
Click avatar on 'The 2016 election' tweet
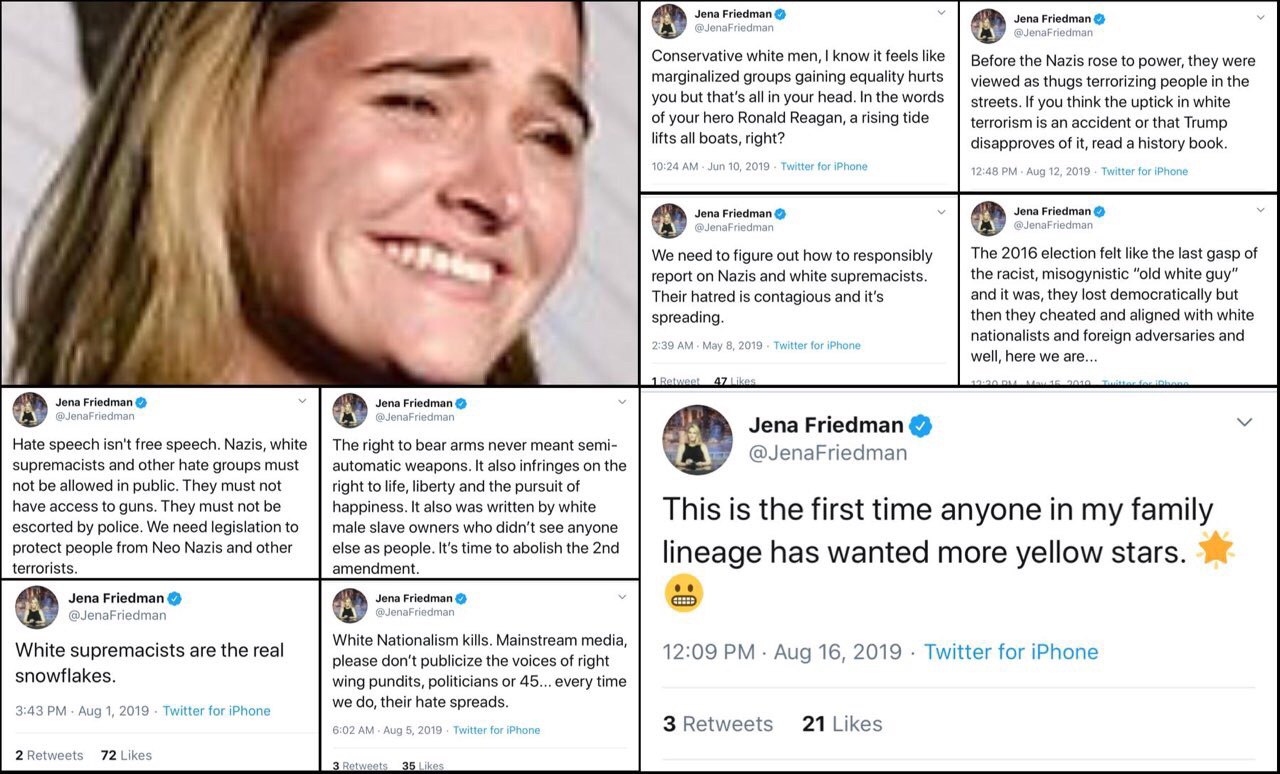tap(988, 218)
